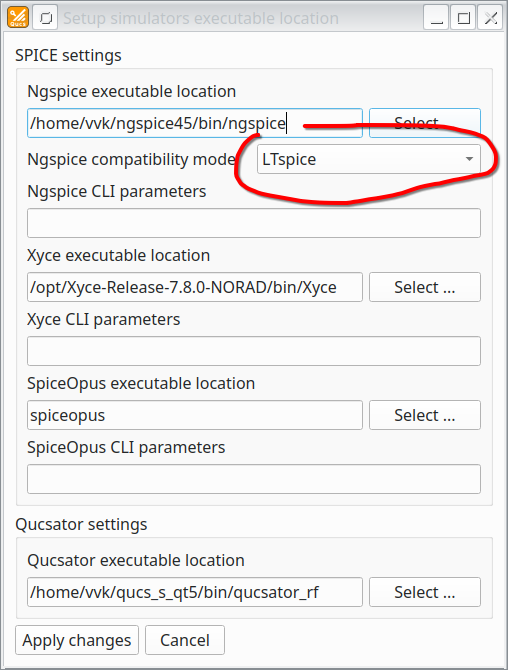The height and width of the screenshot is (670, 508).
Task: Focus the Qucsator executable location field
Action: (195, 592)
